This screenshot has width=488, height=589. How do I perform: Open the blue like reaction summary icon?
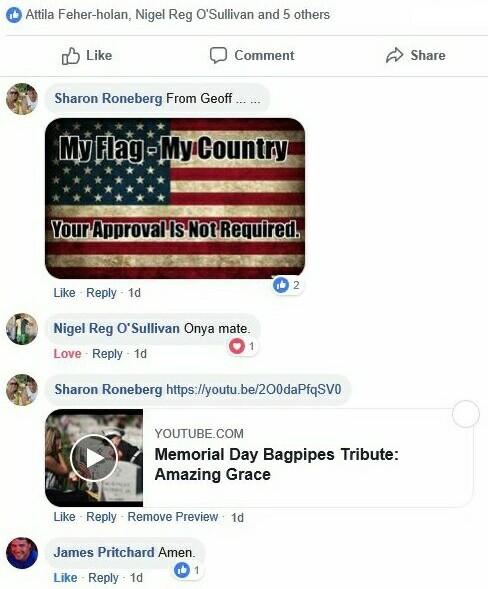pos(14,15)
